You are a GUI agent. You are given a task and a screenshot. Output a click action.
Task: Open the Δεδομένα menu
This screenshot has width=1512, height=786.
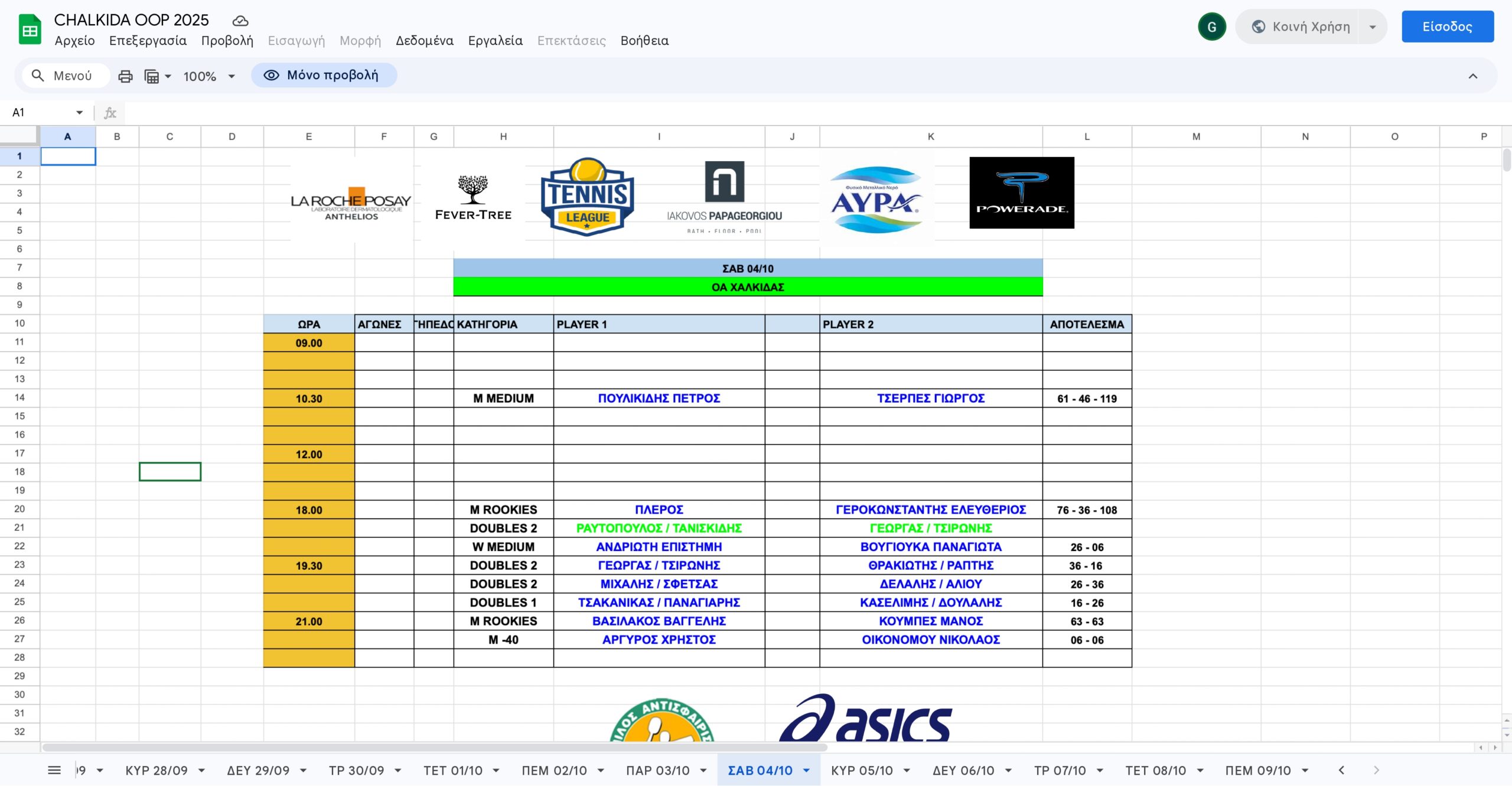[x=424, y=41]
